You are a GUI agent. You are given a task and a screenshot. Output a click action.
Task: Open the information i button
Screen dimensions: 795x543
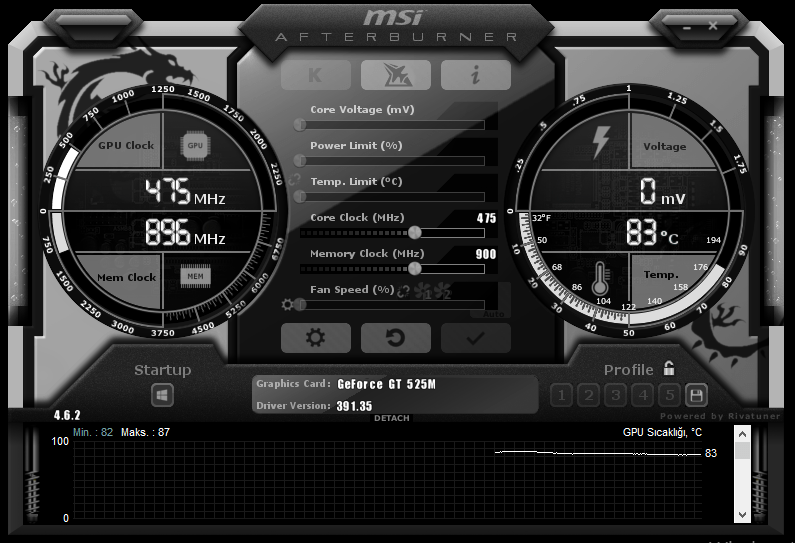pyautogui.click(x=476, y=75)
